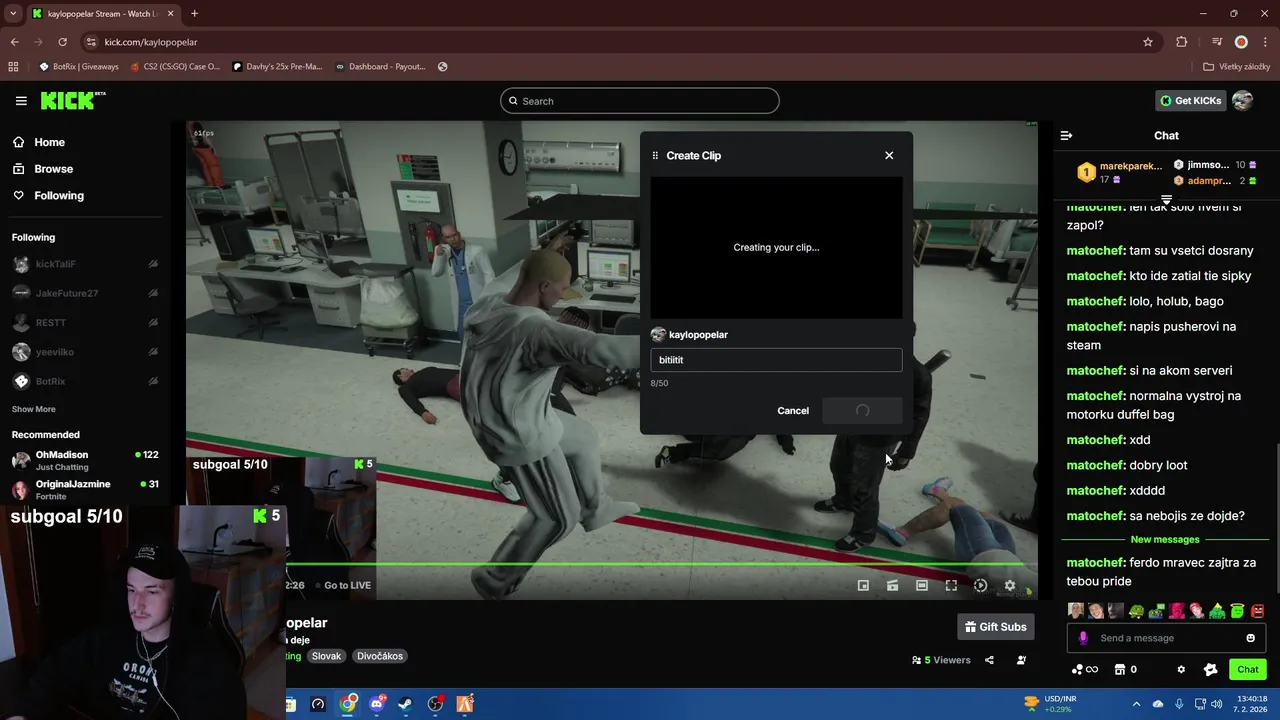Enter fullscreen on video player
The image size is (1280, 720).
951,585
